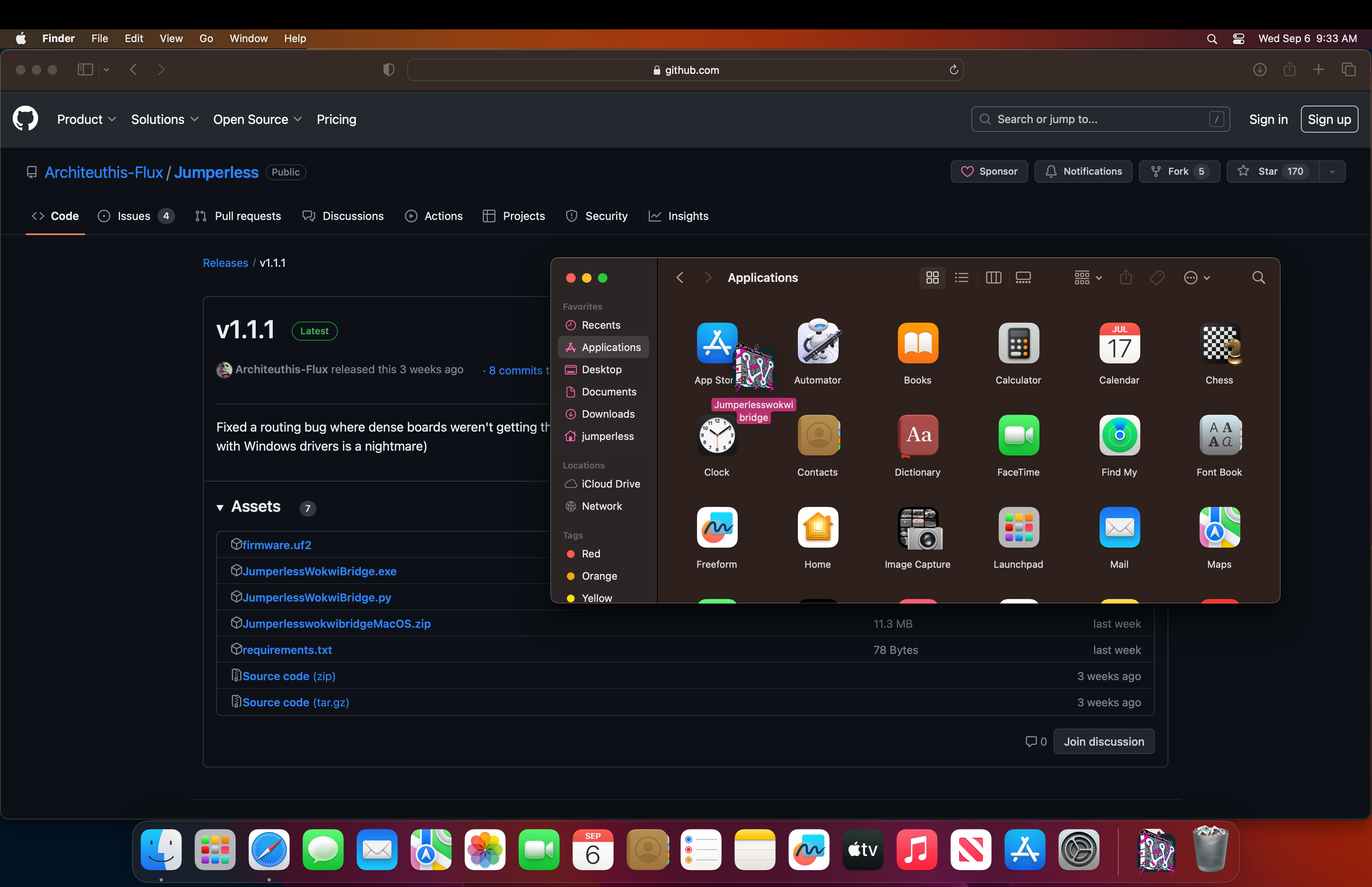Toggle Finder icon grid view
1372x887 pixels.
(932, 278)
